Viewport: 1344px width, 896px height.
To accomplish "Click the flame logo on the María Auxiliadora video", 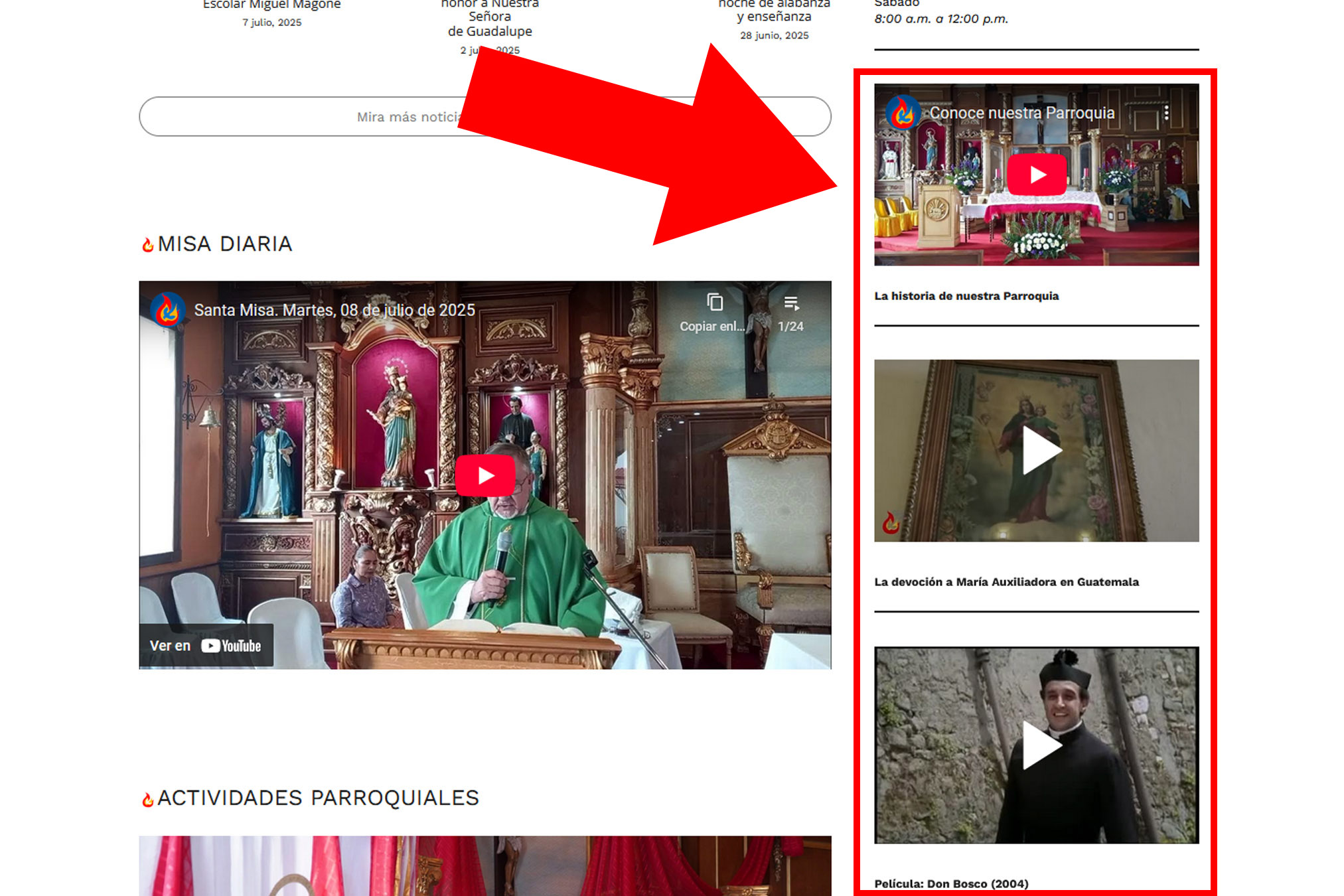I will click(891, 524).
